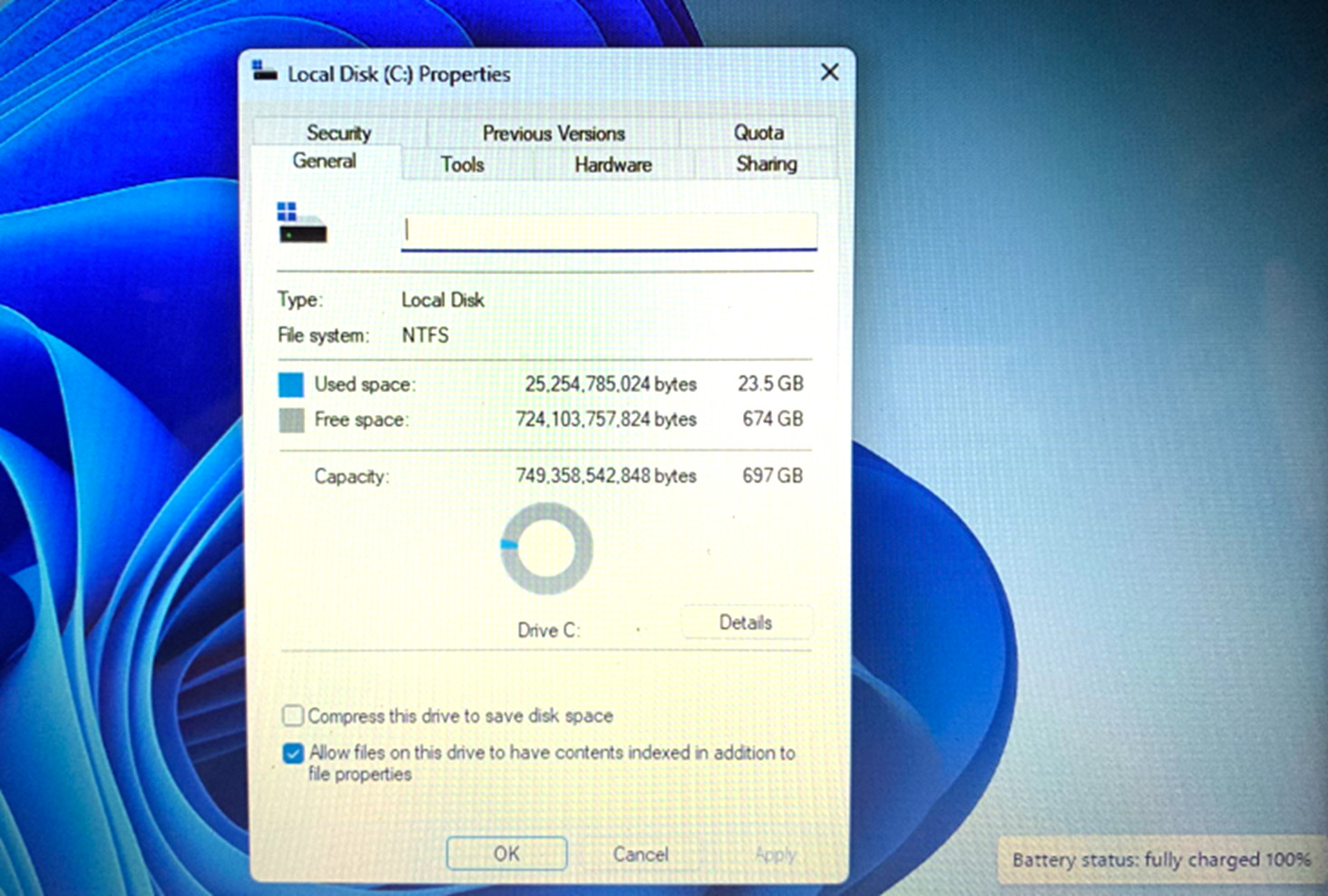Click into the drive label input field
Image resolution: width=1328 pixels, height=896 pixels.
click(609, 231)
